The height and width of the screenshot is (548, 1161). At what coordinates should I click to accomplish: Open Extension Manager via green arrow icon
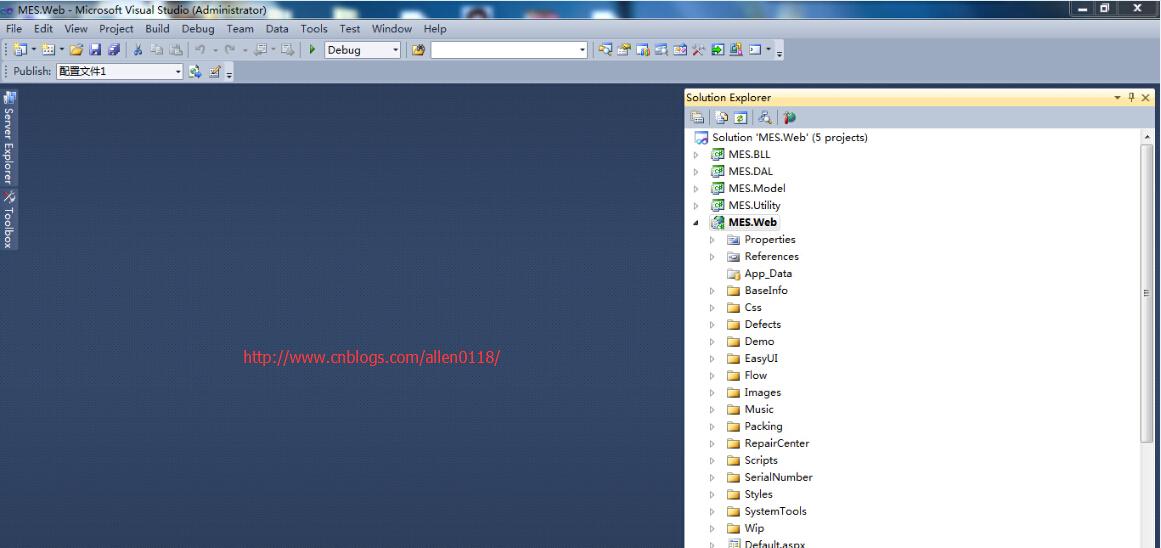click(x=717, y=50)
